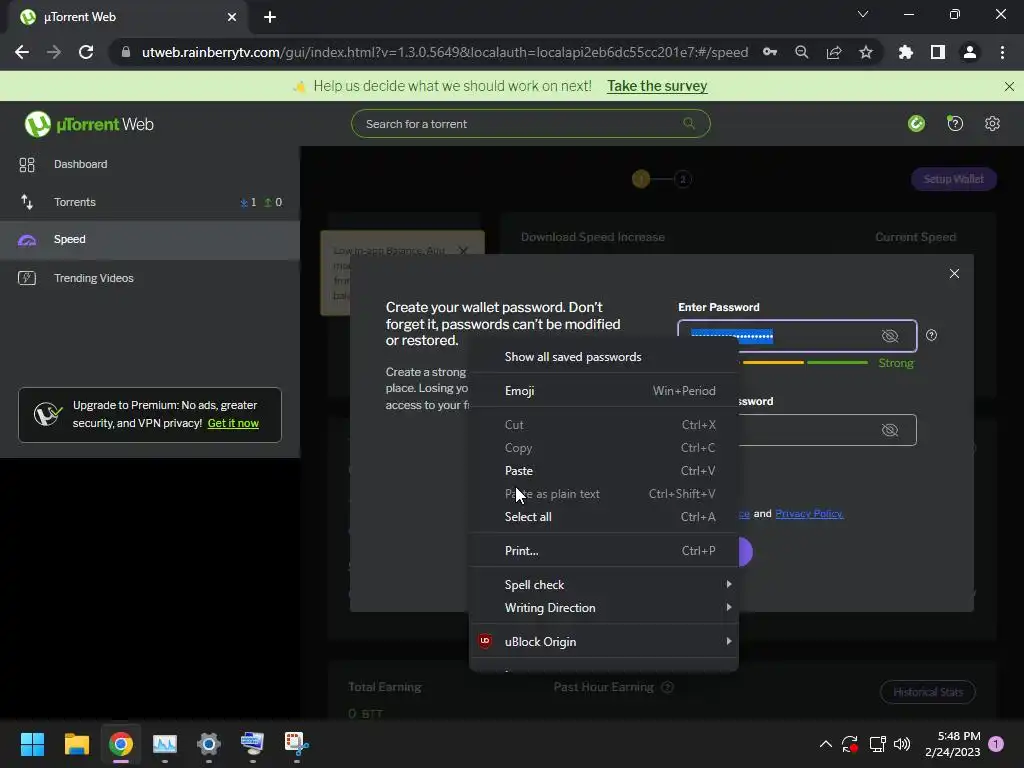Open the Snipping Tool taskbar icon
Screen dimensions: 1024x768
(x=296, y=744)
